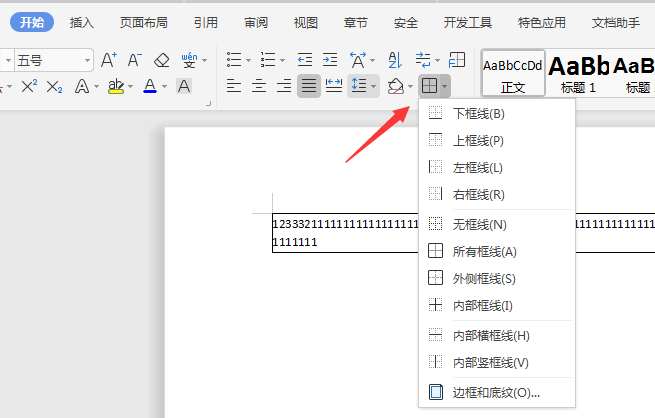Choose 内部横框线(H) option

tap(497, 335)
